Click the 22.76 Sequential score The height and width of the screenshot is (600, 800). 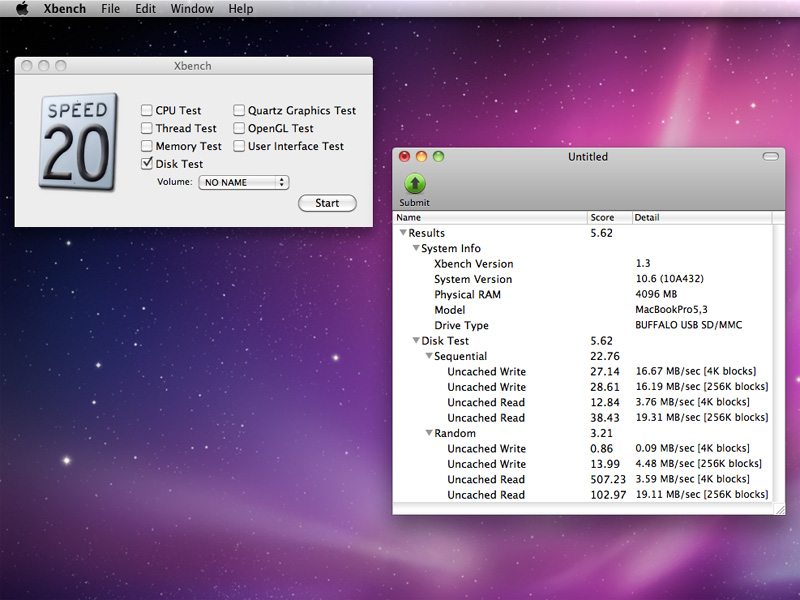pyautogui.click(x=605, y=356)
